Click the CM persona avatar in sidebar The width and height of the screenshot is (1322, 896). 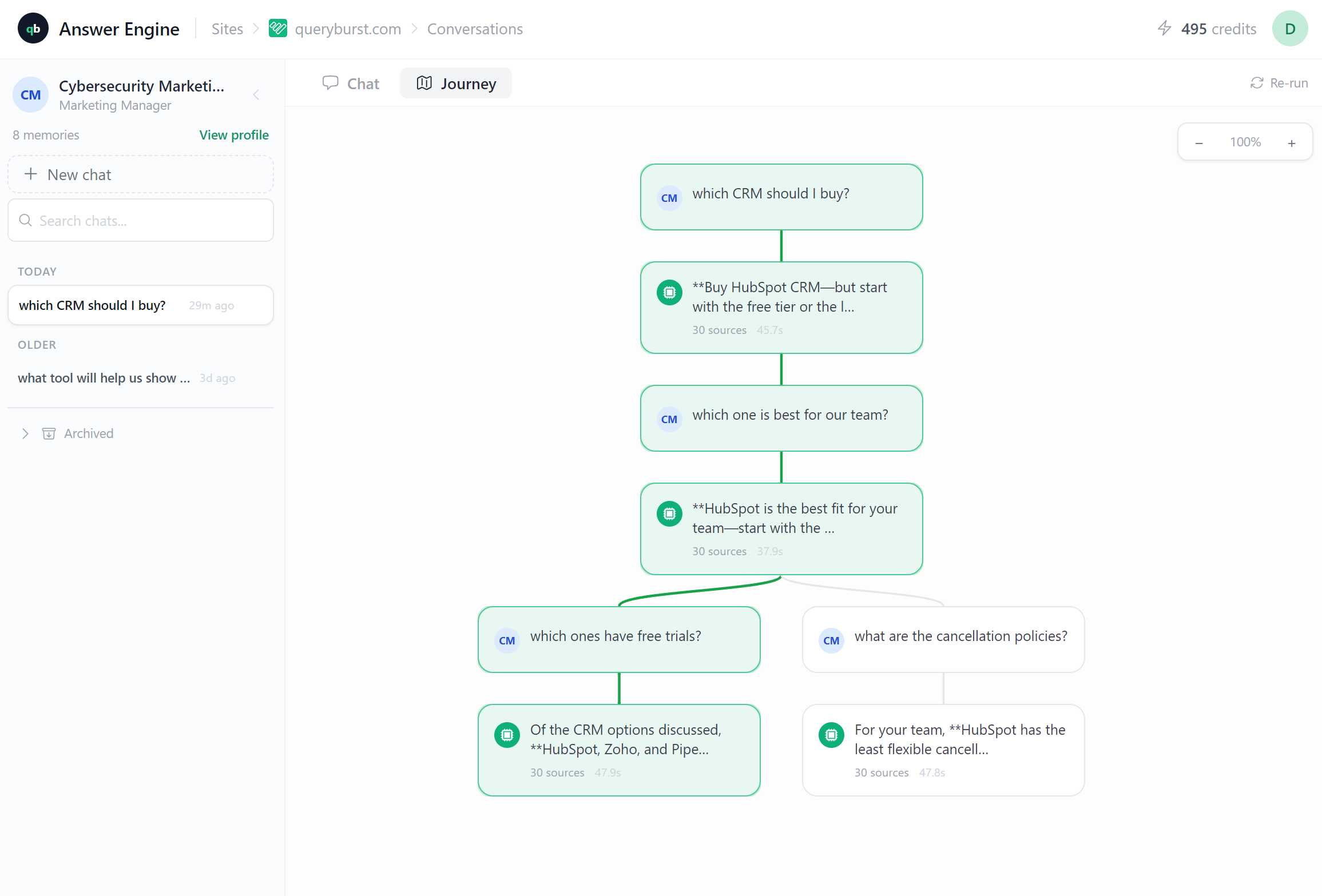click(31, 95)
